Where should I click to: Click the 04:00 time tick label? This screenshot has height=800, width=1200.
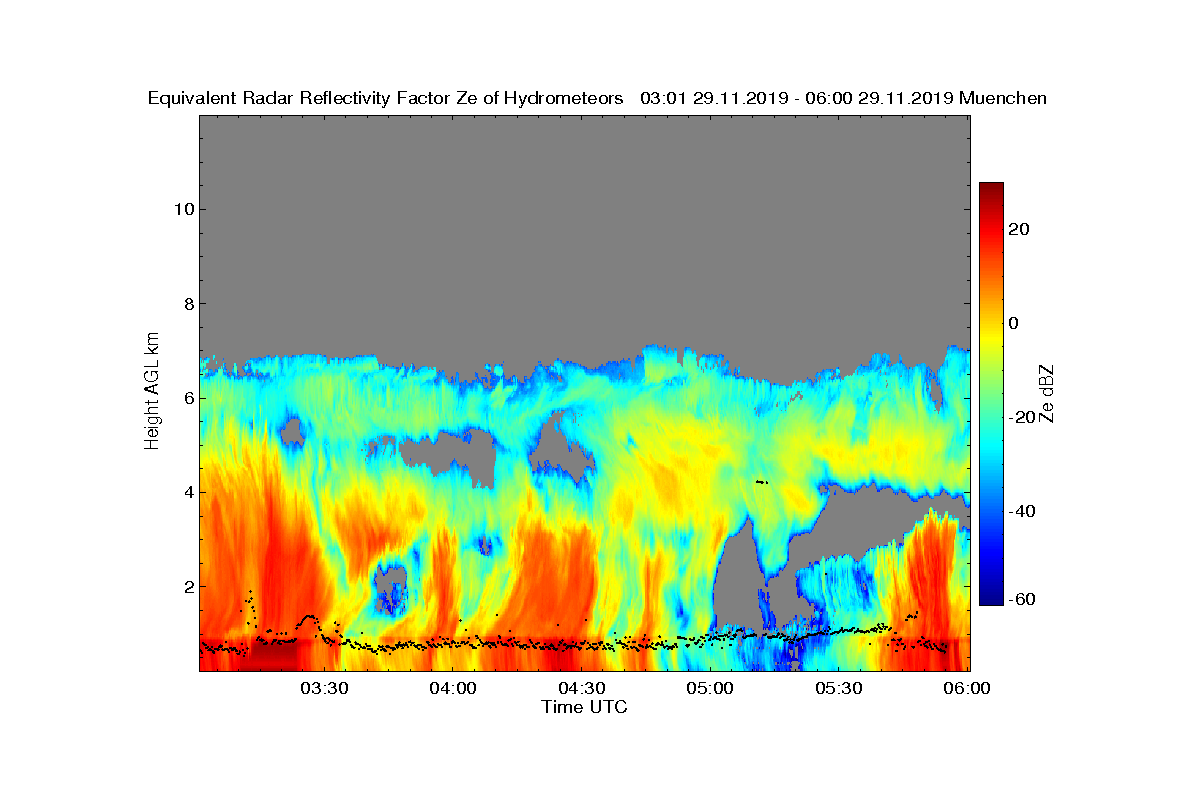[453, 688]
